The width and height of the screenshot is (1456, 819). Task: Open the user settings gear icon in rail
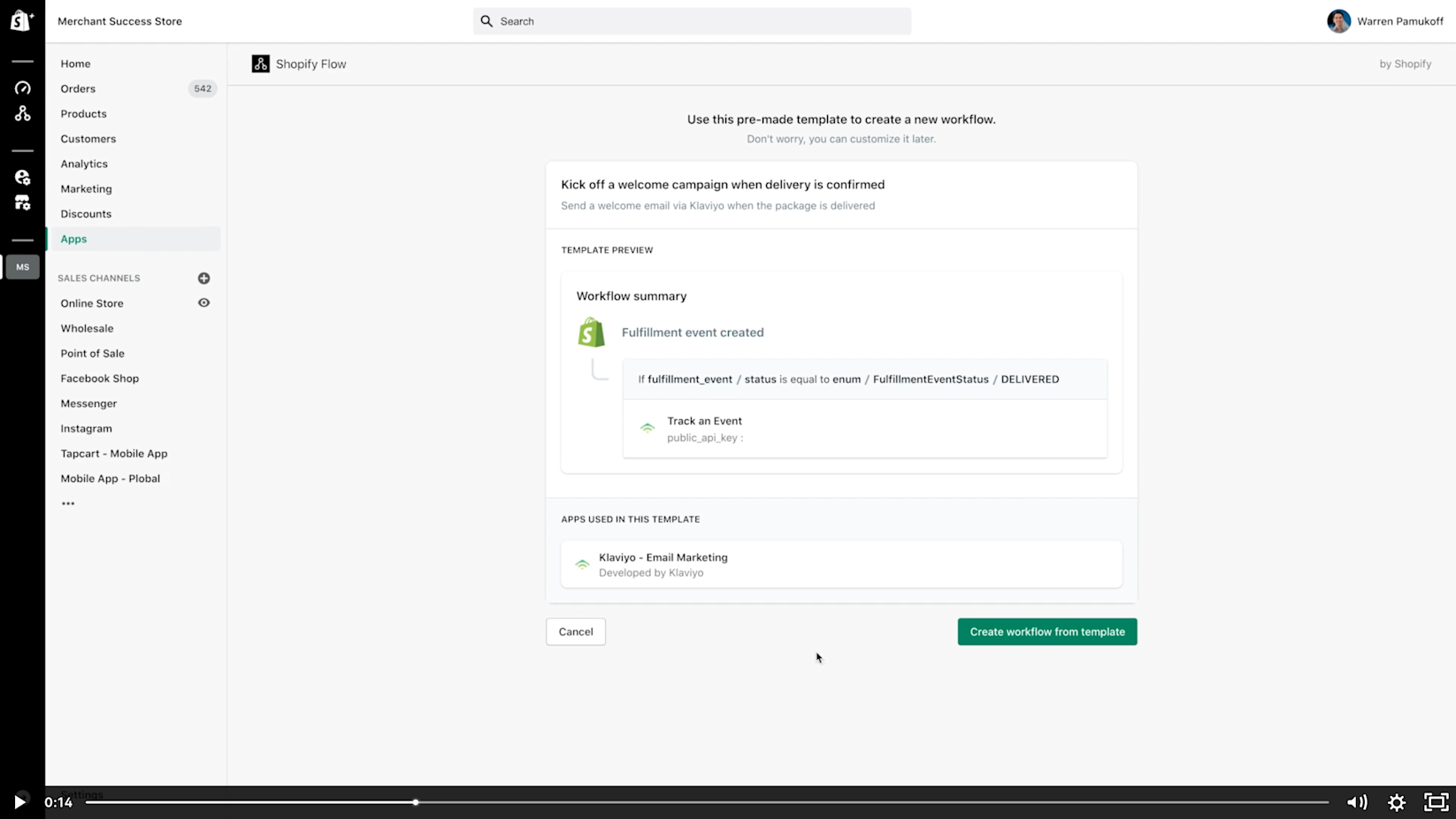click(x=22, y=177)
